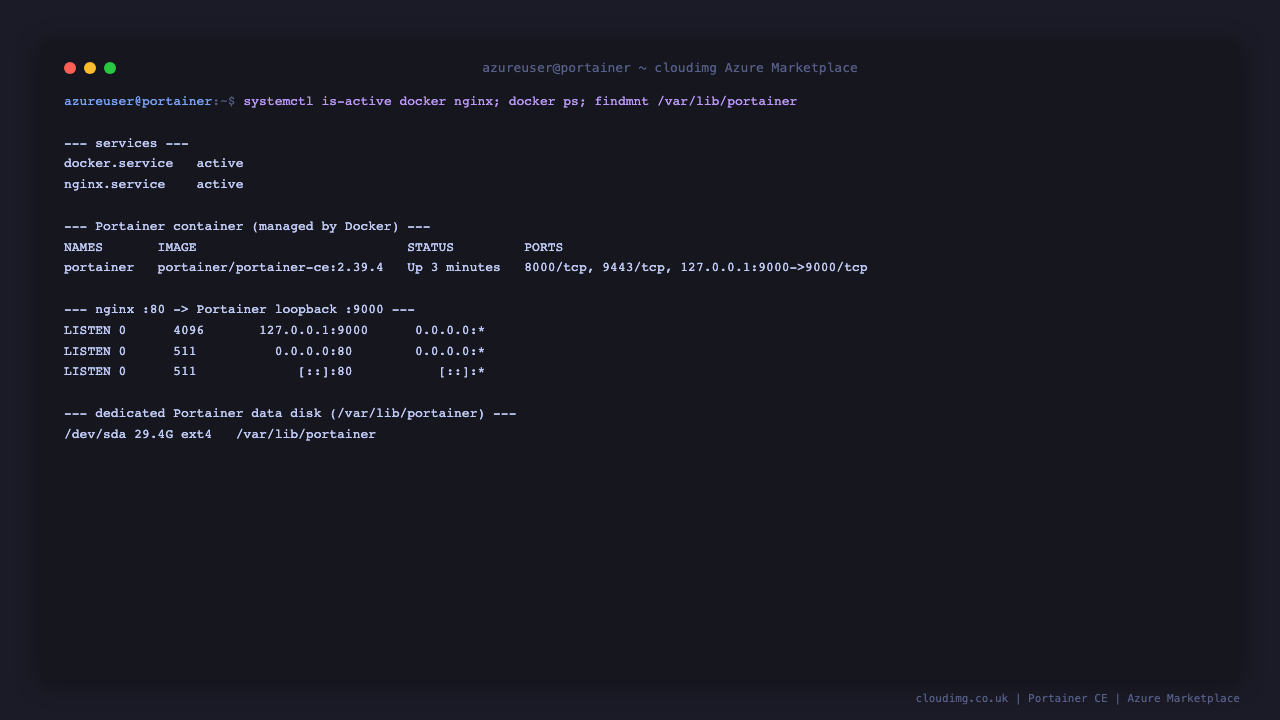The width and height of the screenshot is (1280, 720).
Task: Click the yellow minimize window dot
Action: pyautogui.click(x=90, y=68)
